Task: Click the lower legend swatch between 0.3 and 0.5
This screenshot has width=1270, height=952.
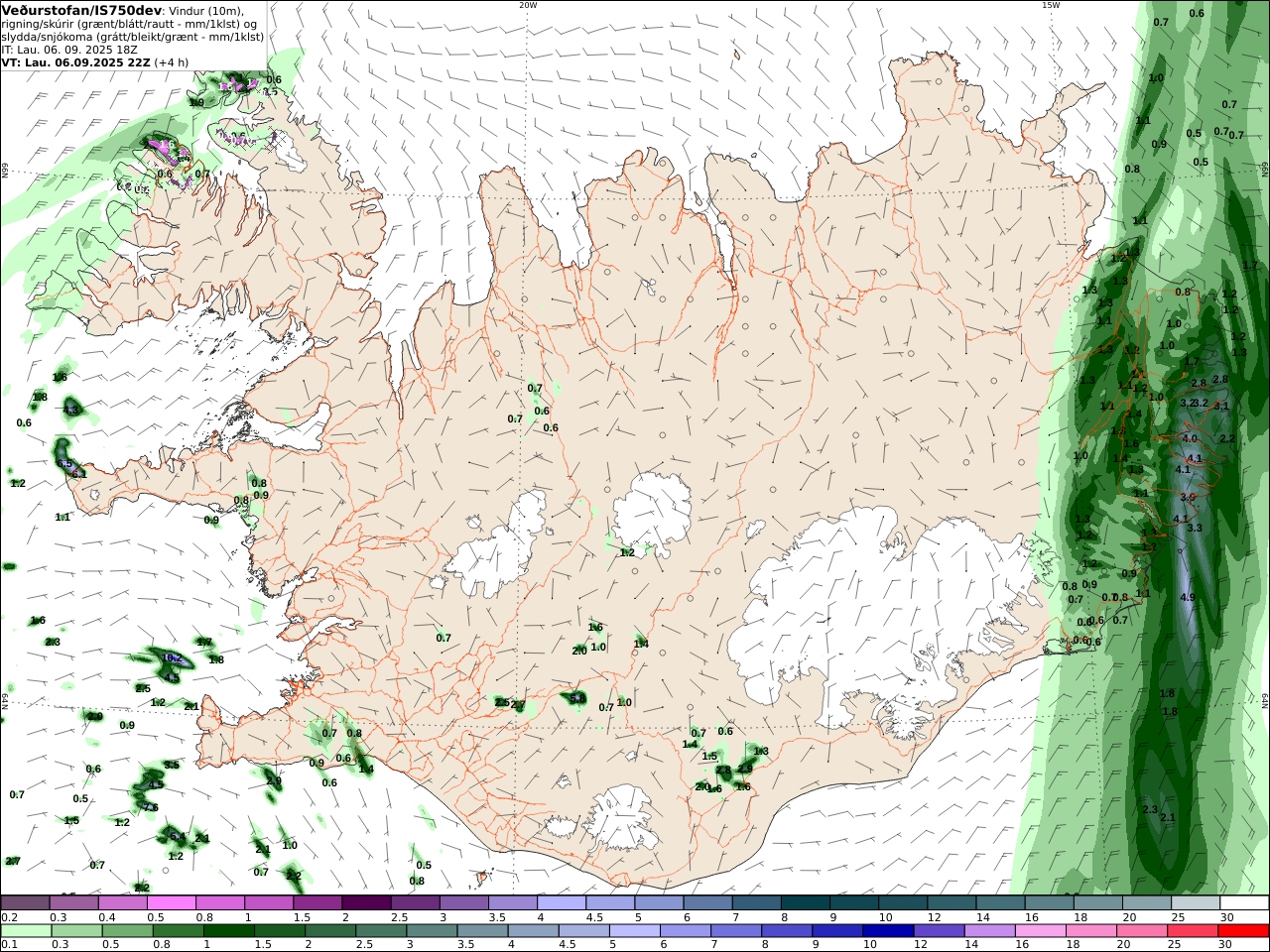Action: (x=76, y=930)
